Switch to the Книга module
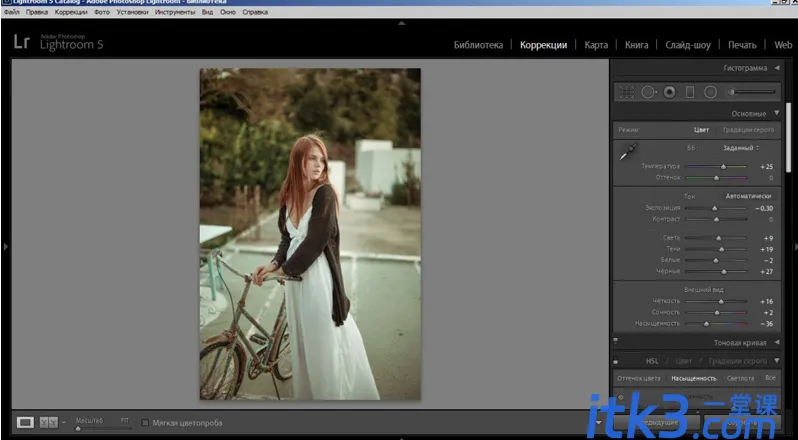The image size is (798, 440). [x=637, y=45]
